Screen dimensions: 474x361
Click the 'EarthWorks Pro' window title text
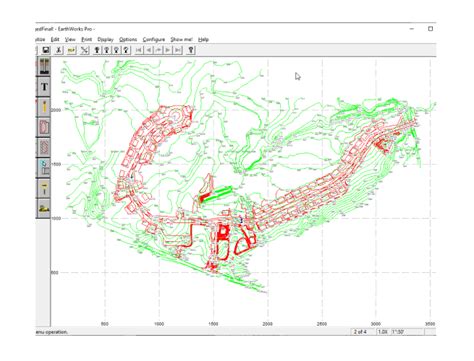76,29
